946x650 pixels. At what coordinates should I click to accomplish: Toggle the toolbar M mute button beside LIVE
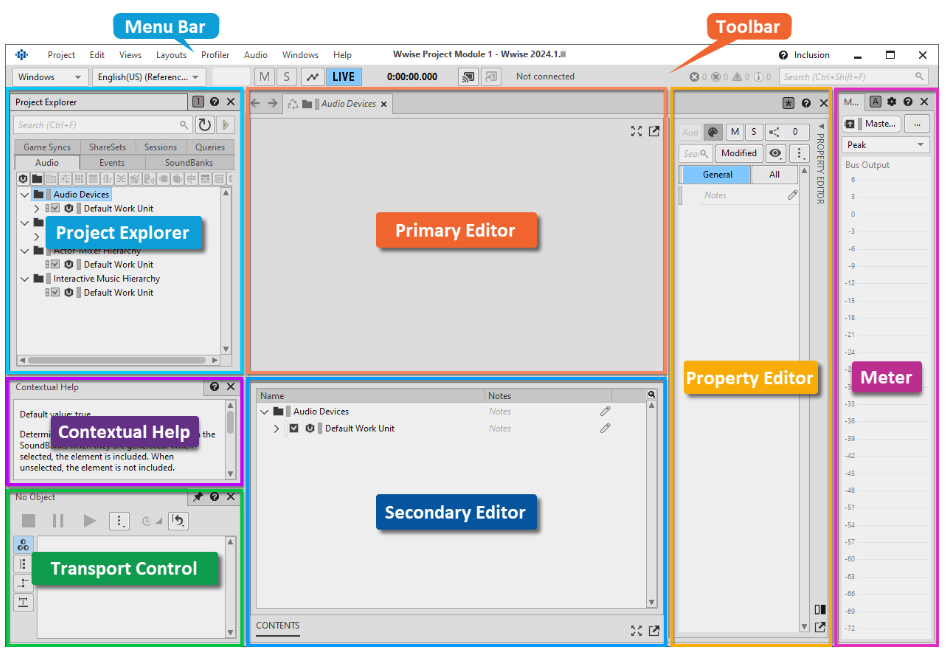point(264,77)
